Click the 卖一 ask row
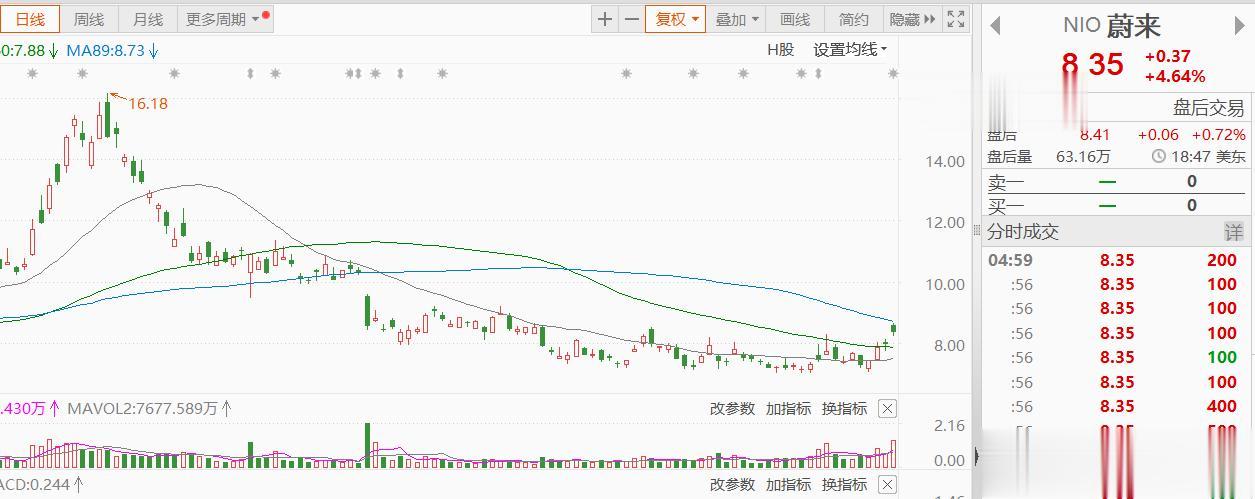Screen dimensions: 1255x499 [1116, 182]
